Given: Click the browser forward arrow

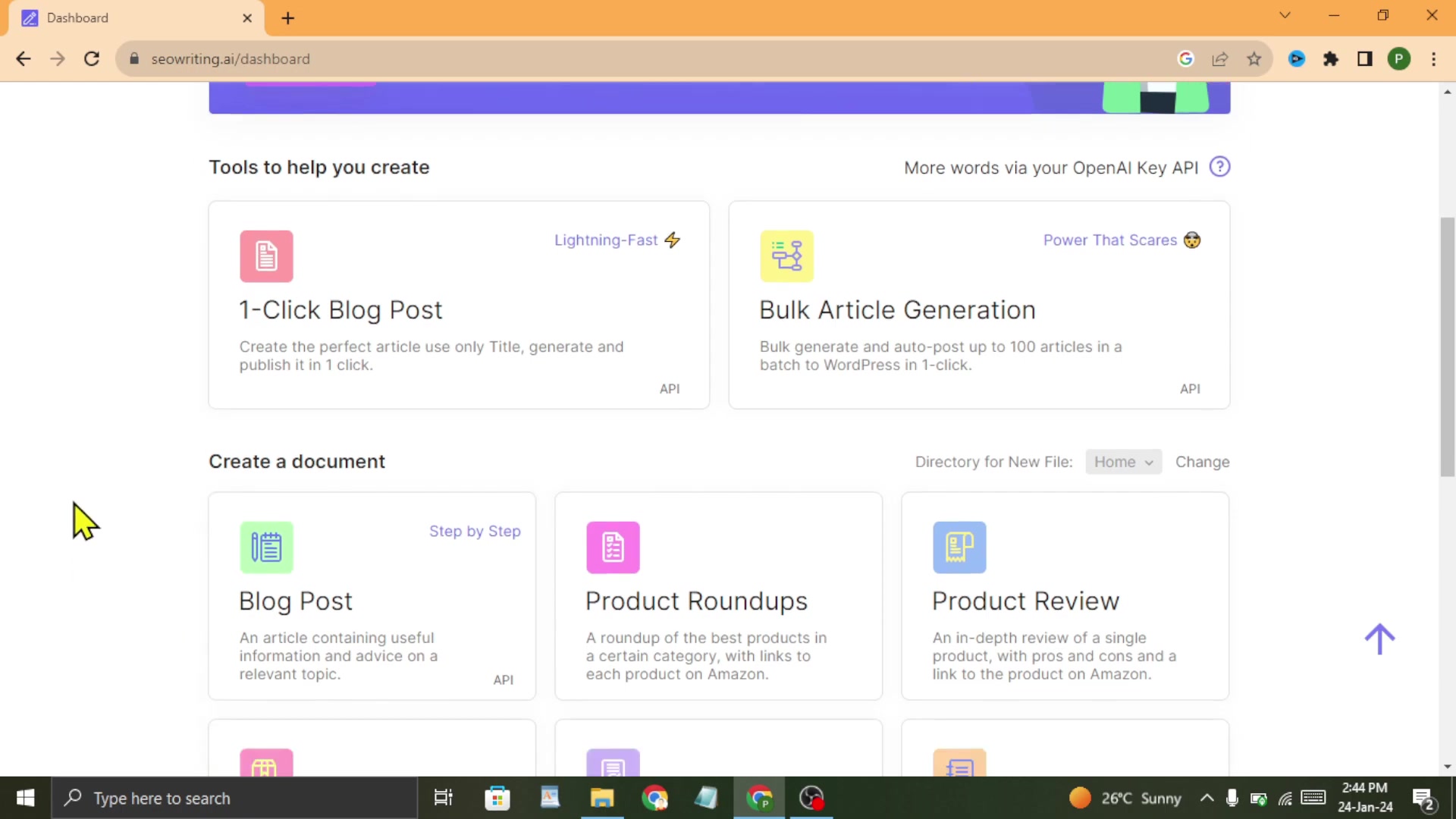Looking at the screenshot, I should click(x=58, y=59).
